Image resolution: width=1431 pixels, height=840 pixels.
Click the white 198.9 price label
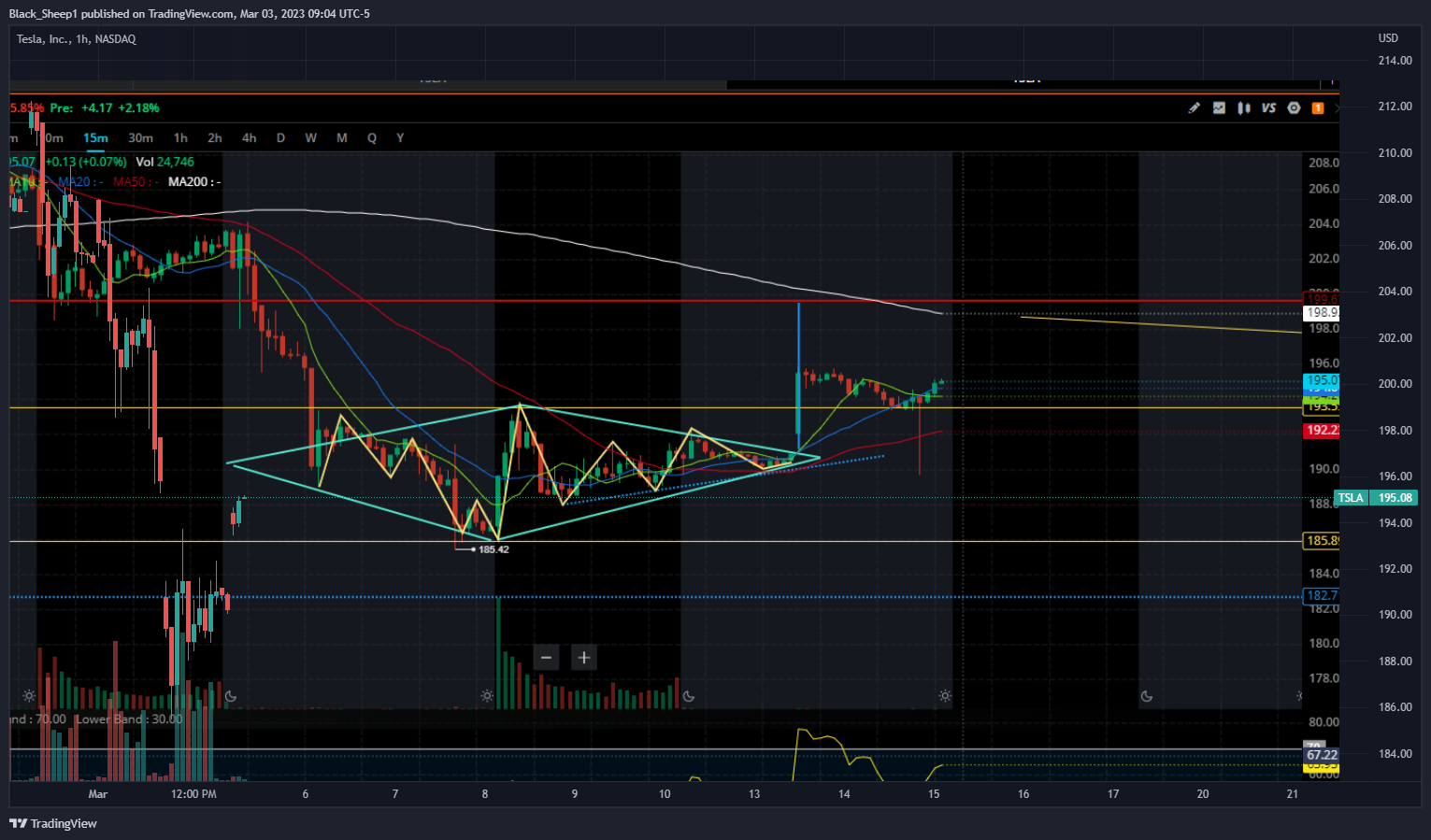[x=1322, y=313]
